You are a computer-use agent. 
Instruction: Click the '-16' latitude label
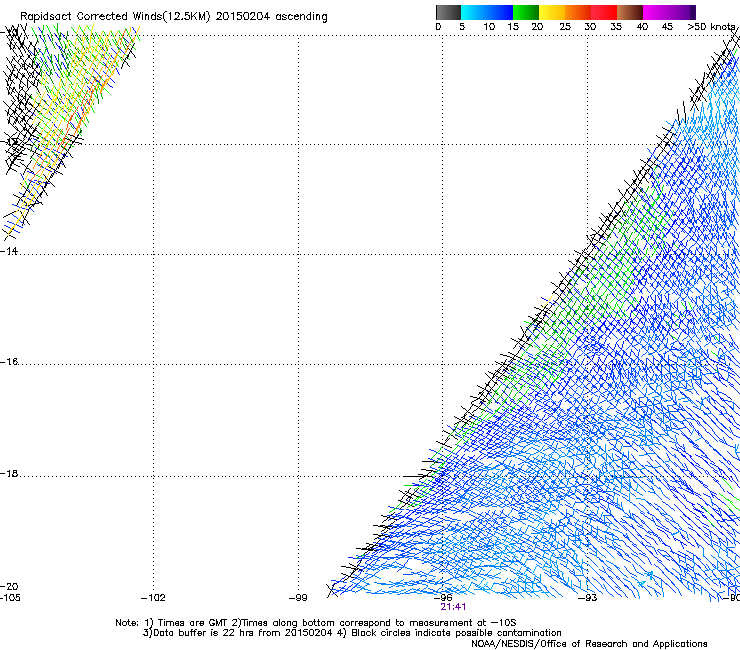pos(9,362)
